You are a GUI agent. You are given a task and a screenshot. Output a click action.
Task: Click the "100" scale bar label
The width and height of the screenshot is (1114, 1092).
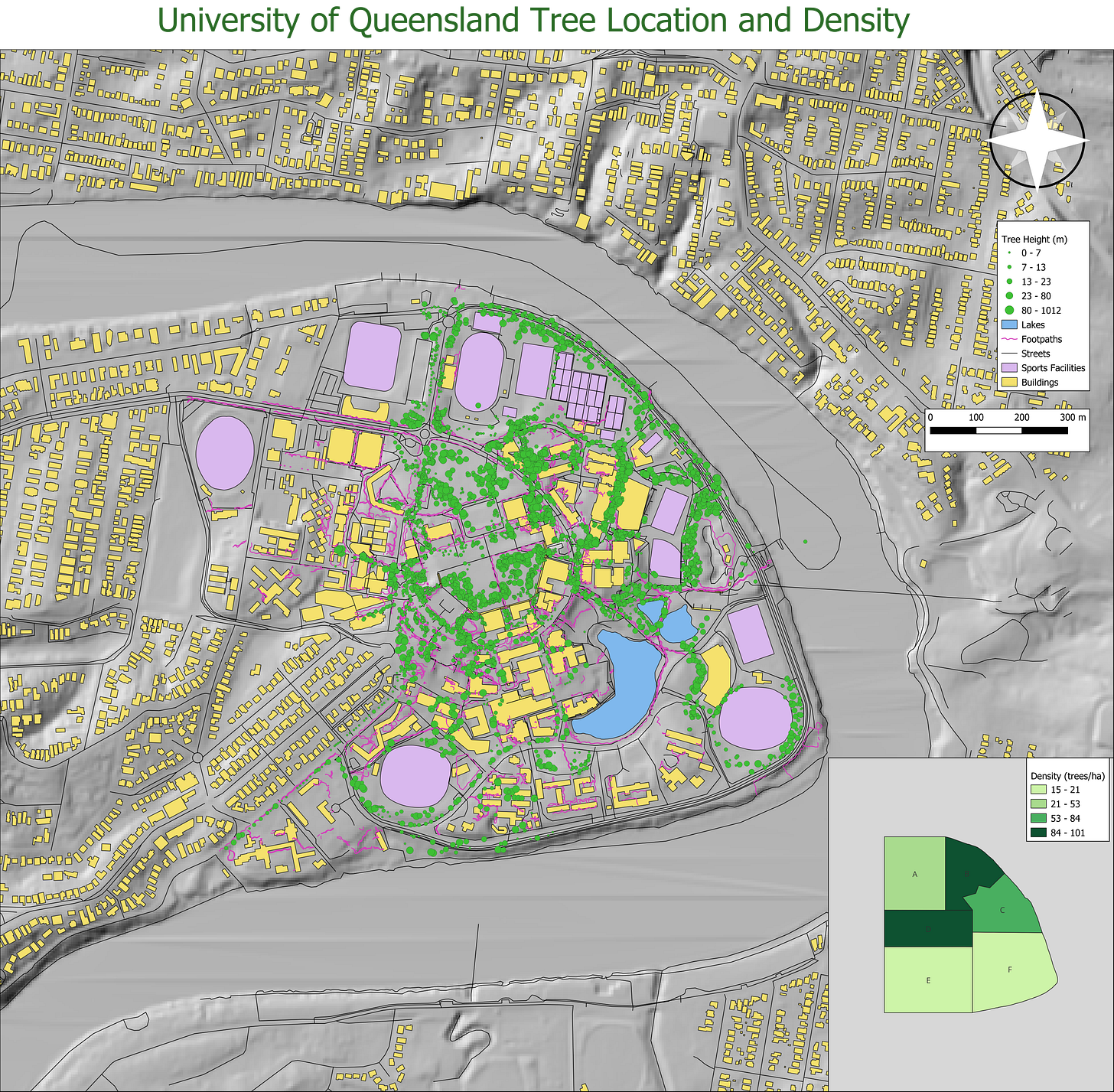tap(976, 418)
